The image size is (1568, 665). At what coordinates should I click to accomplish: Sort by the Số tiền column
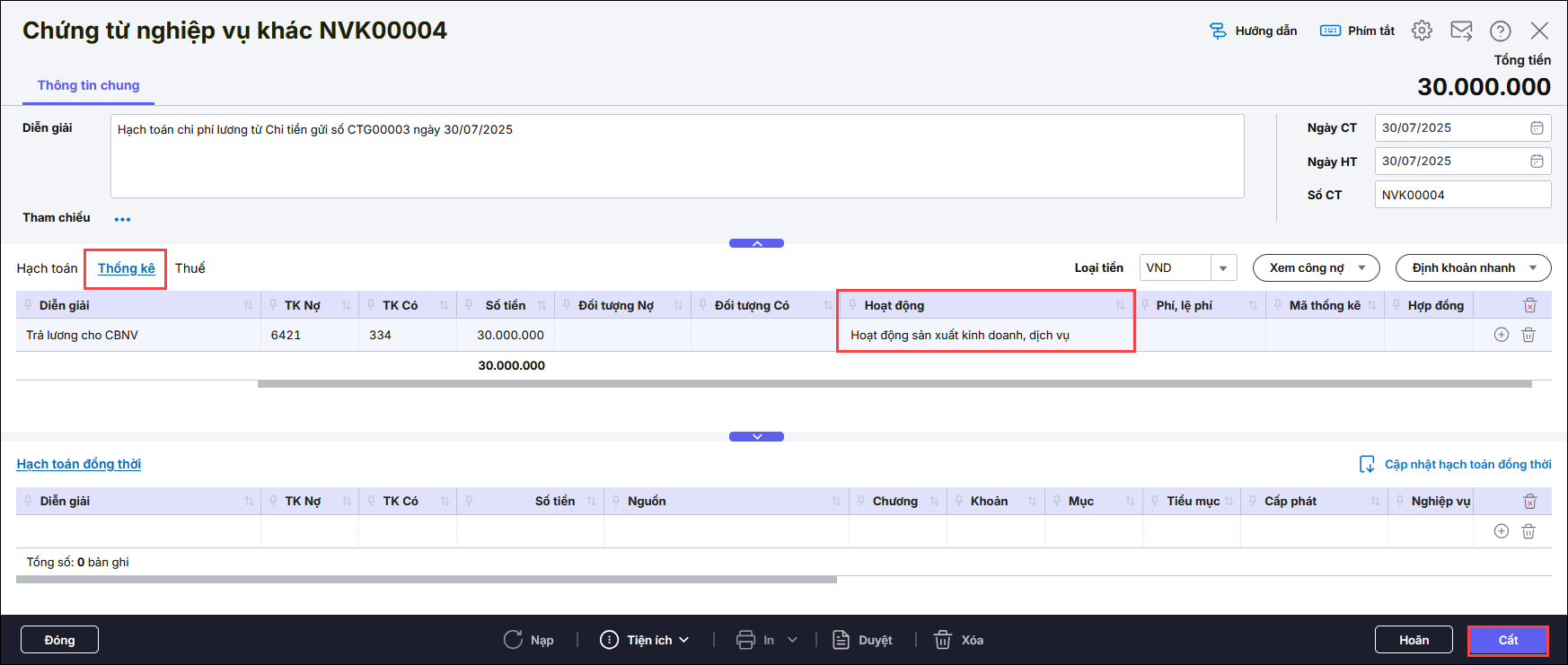click(x=542, y=306)
